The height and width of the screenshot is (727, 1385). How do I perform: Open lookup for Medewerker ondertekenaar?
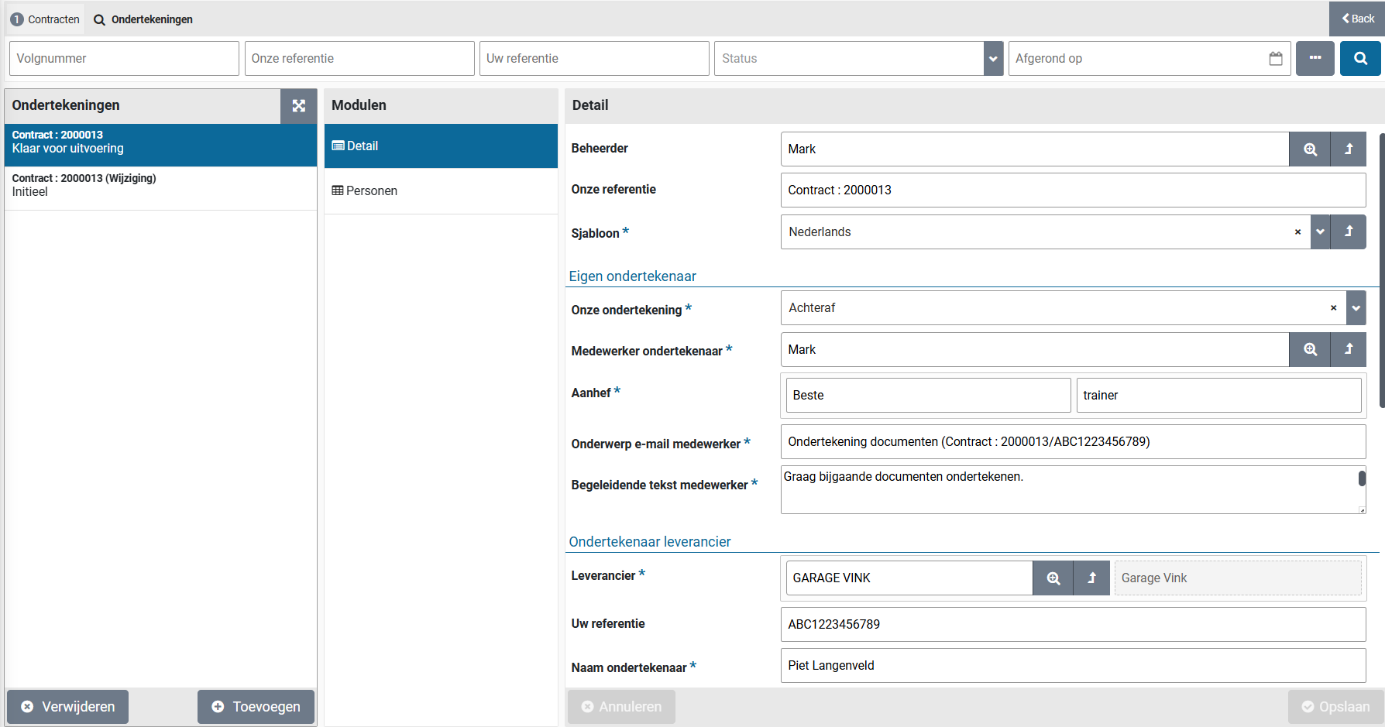coord(1310,350)
